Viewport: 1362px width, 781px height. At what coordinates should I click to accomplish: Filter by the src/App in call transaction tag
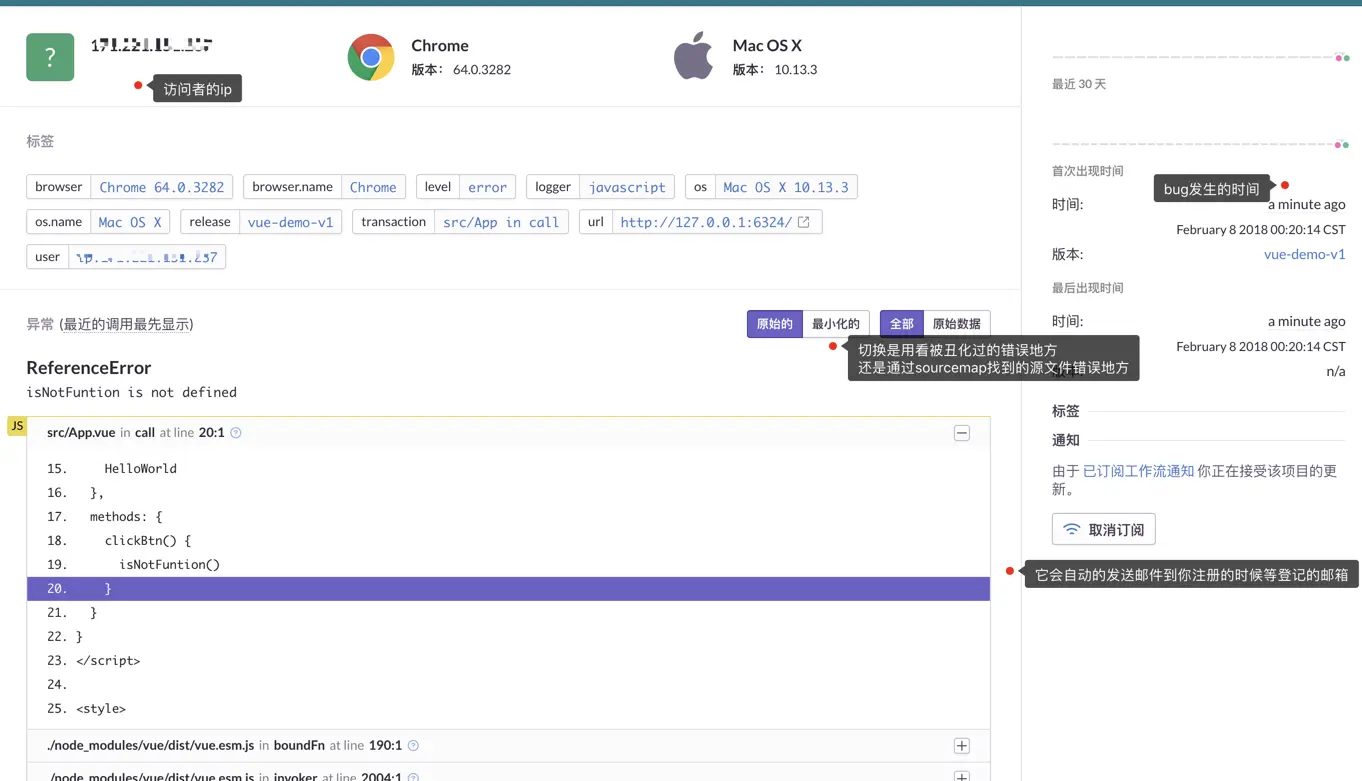(x=501, y=222)
